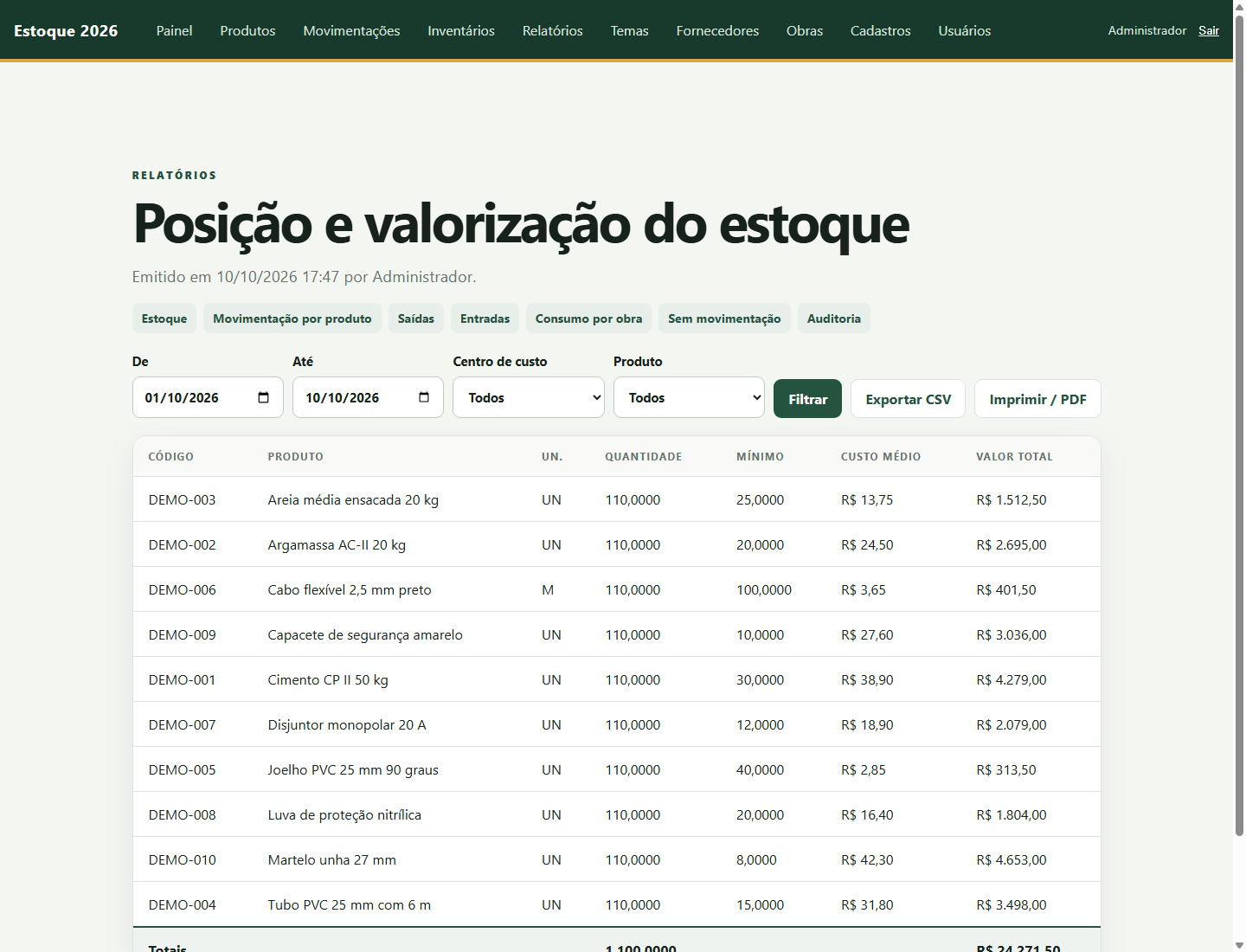This screenshot has width=1246, height=952.
Task: Open the De date calendar picker icon
Action: click(x=264, y=397)
